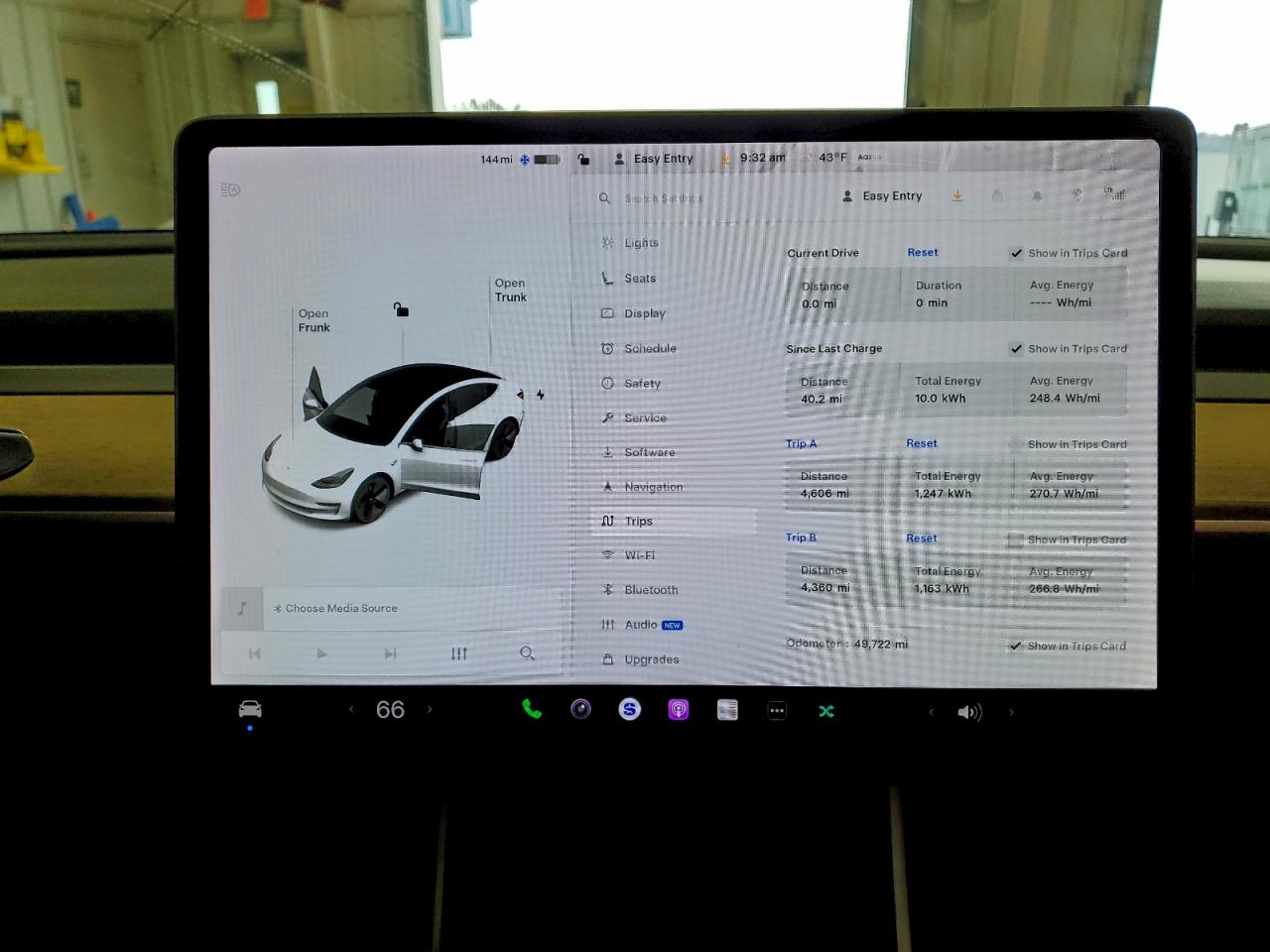Image resolution: width=1270 pixels, height=952 pixels.
Task: Tap Open Trunk label
Action: coord(510,290)
